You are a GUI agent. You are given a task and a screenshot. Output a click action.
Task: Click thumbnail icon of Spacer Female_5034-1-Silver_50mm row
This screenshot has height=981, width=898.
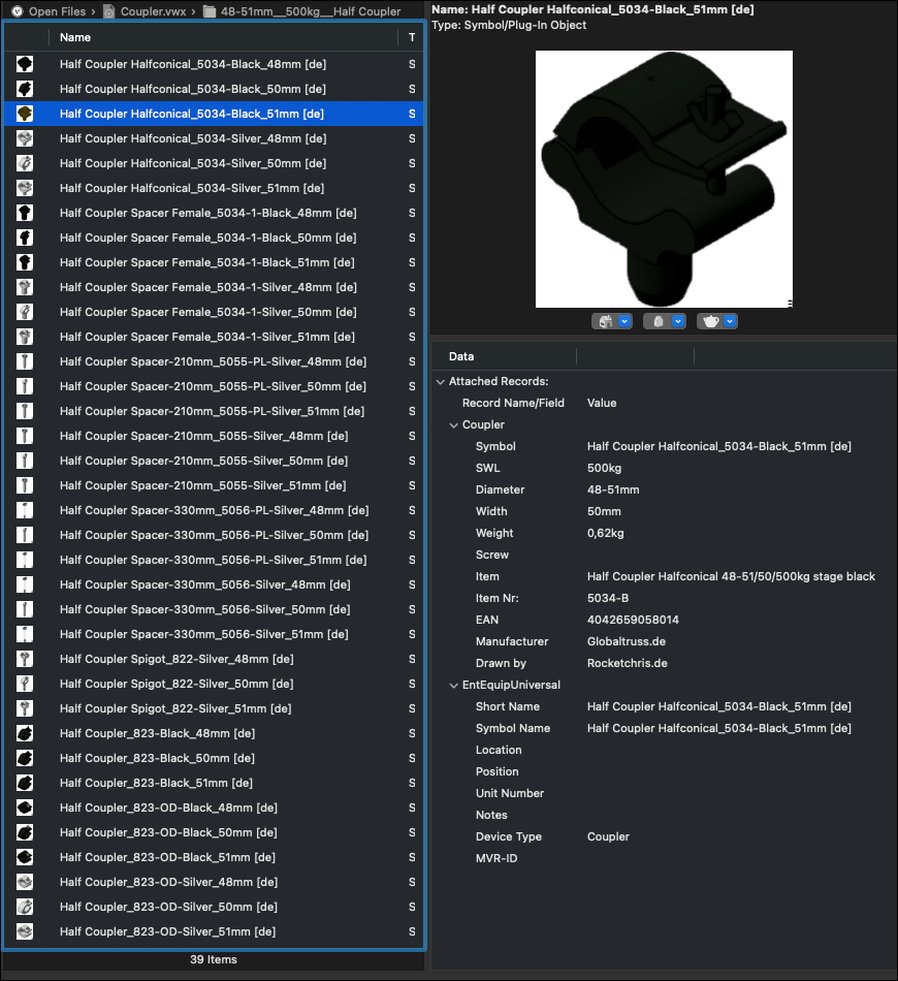(x=24, y=312)
